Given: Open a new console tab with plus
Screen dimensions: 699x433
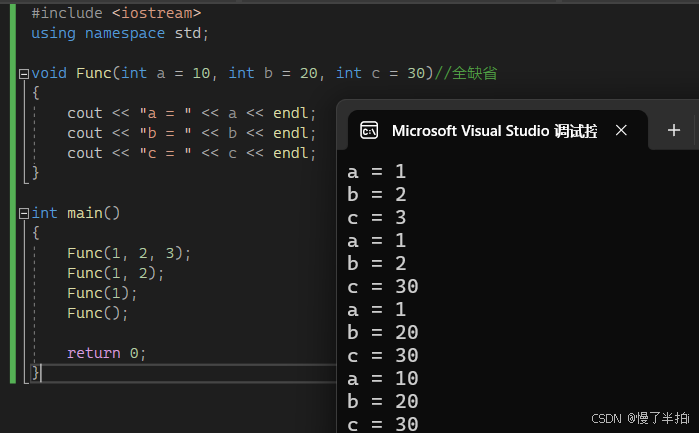Looking at the screenshot, I should [x=674, y=130].
